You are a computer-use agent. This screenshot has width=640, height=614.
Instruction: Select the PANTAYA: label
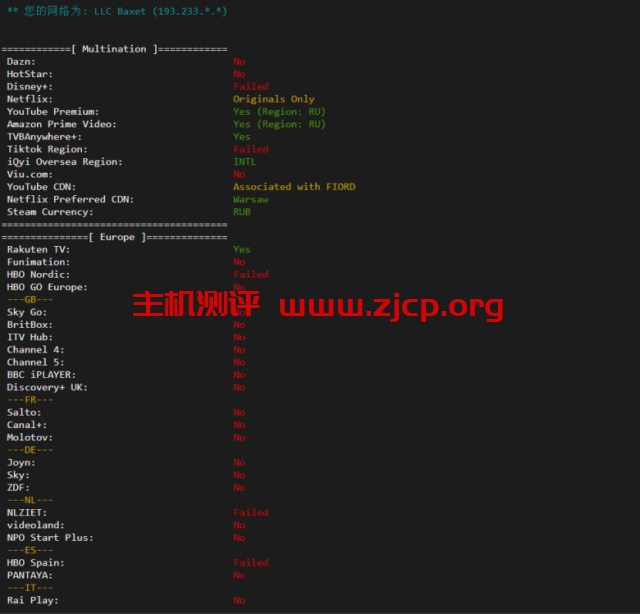pyautogui.click(x=30, y=576)
